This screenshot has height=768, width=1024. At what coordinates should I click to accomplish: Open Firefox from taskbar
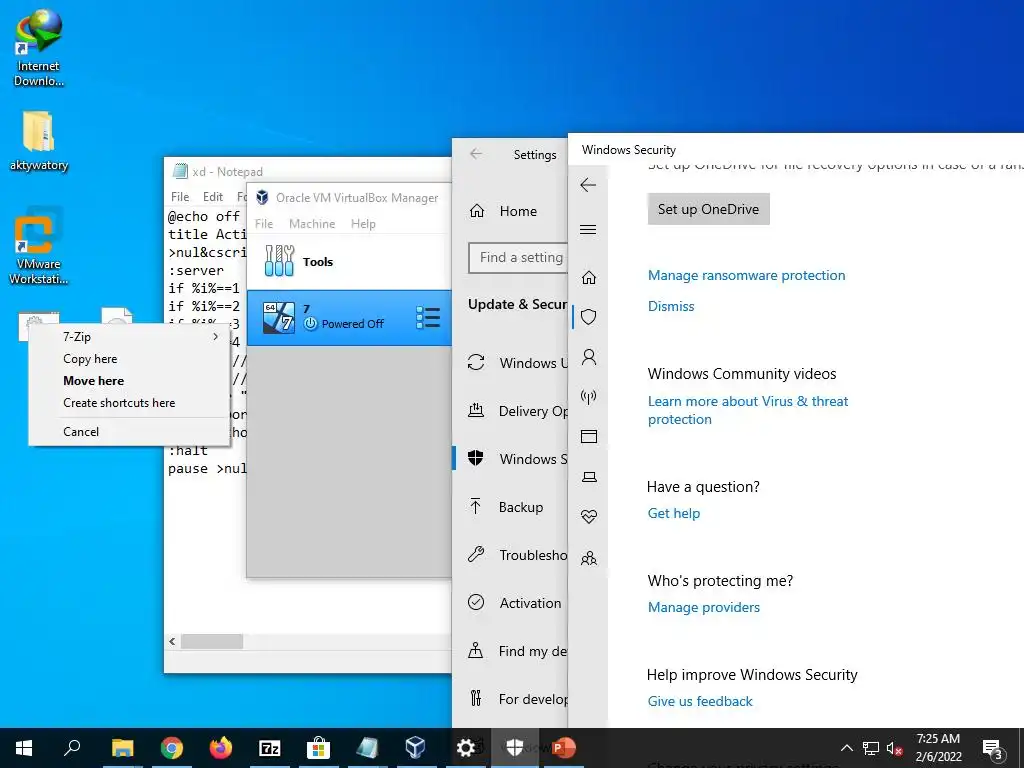pos(221,748)
